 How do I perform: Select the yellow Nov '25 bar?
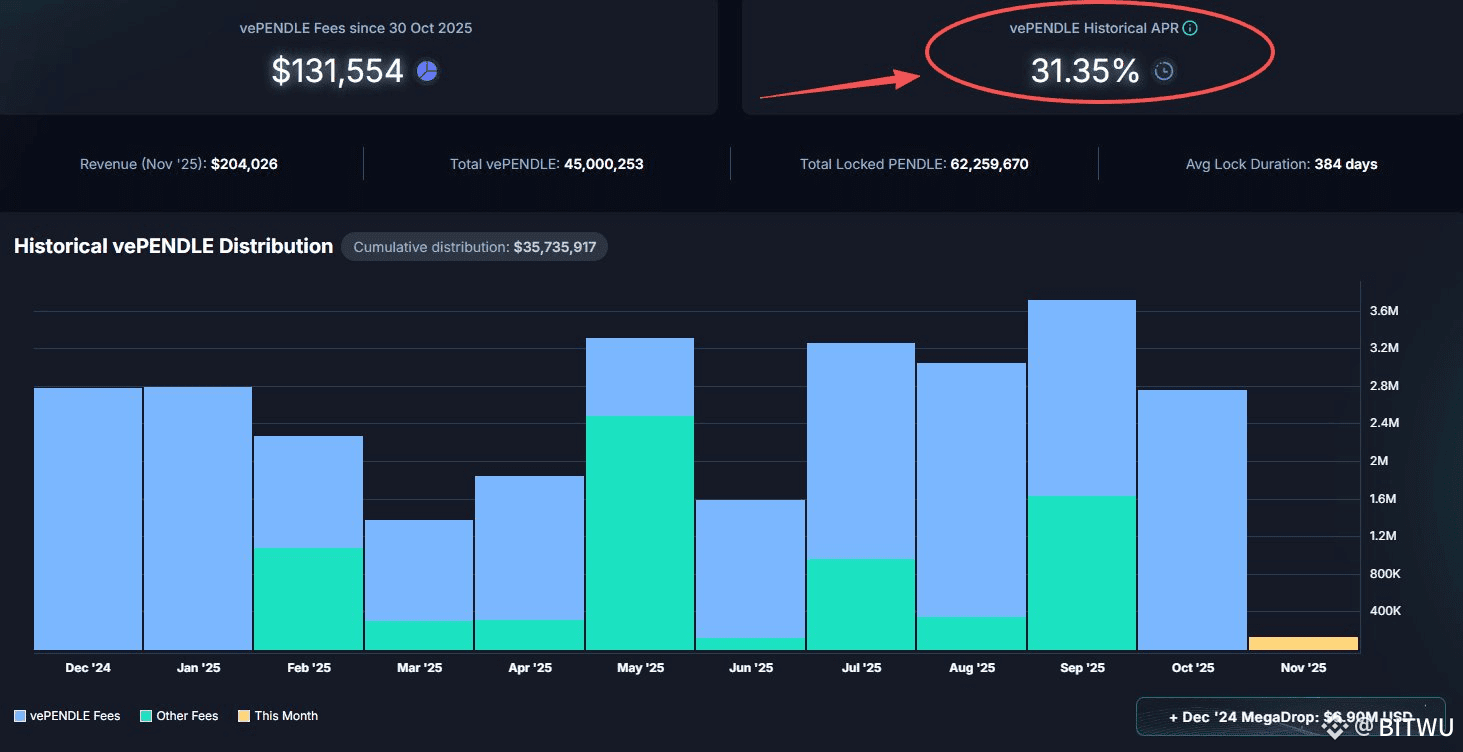(1303, 643)
